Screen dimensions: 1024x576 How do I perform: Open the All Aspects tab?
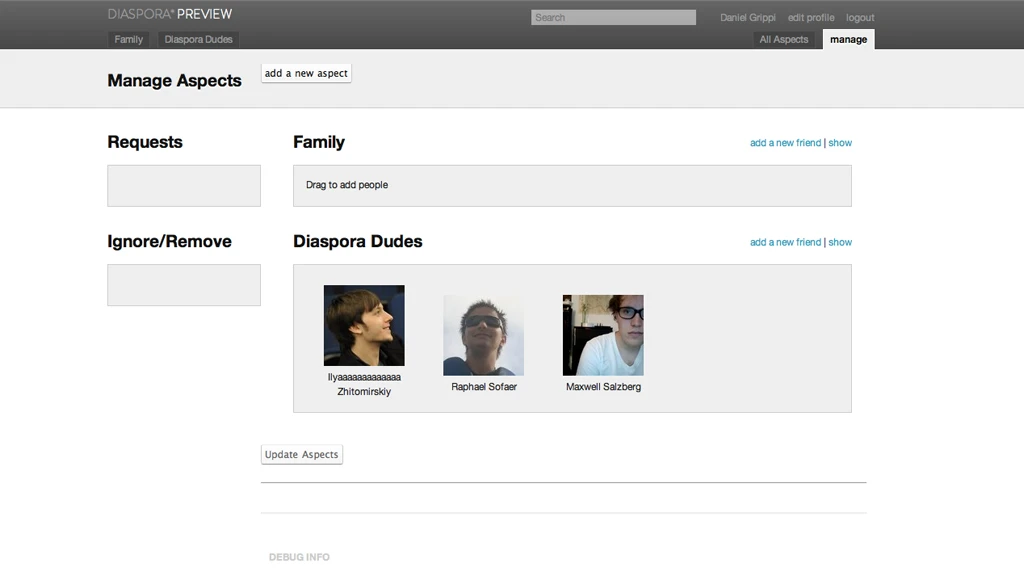(784, 39)
